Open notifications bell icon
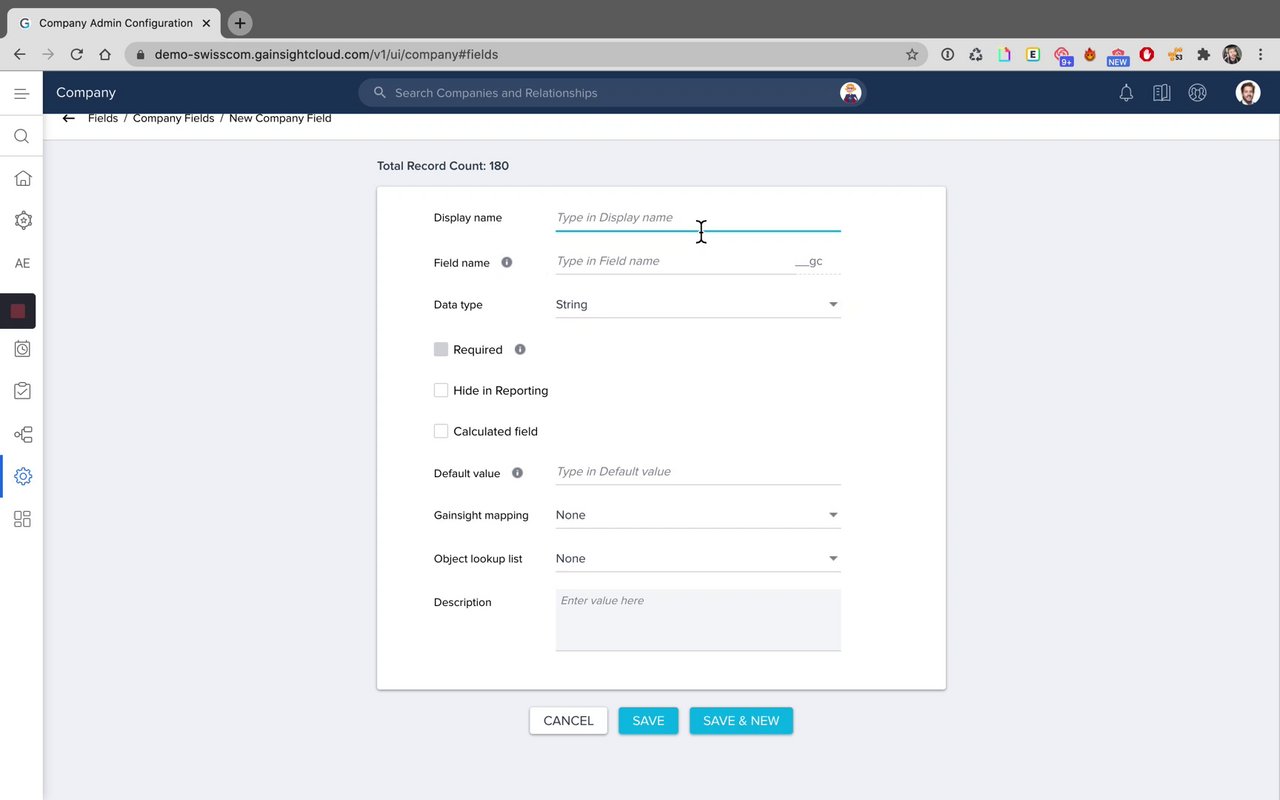Screen dimensions: 1280x800 [x=1126, y=93]
